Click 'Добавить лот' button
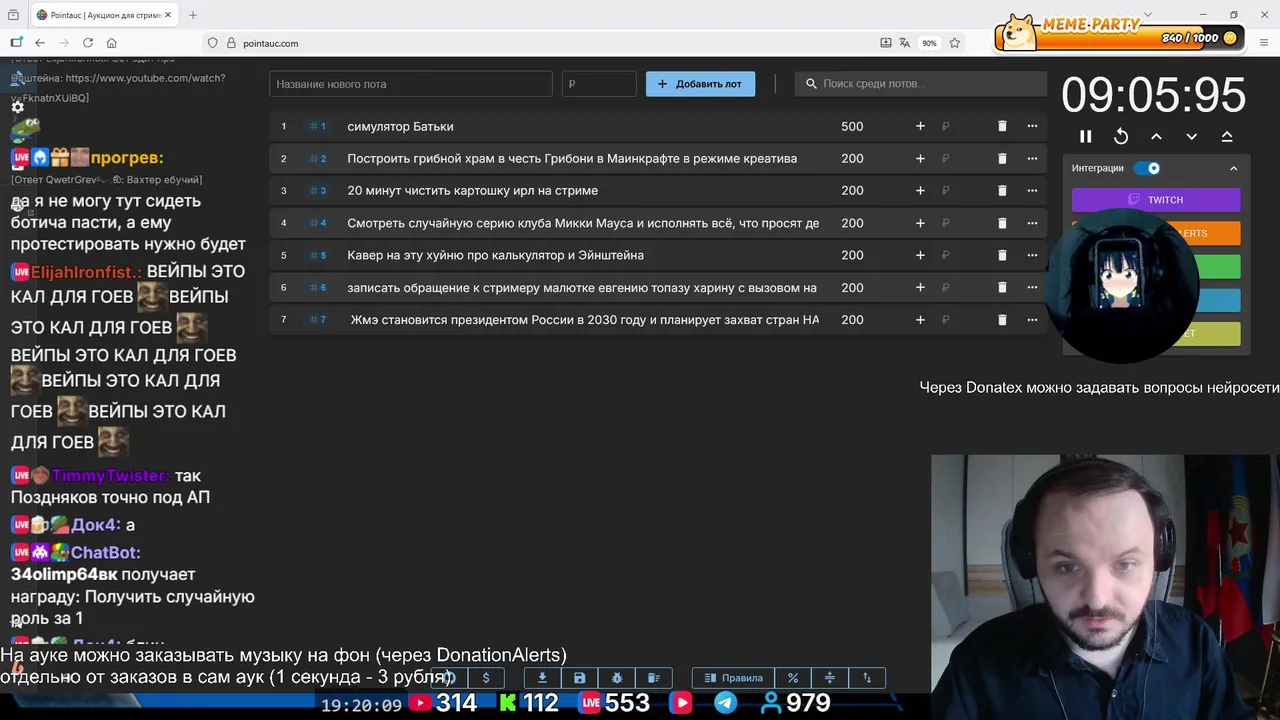The image size is (1280, 720). pyautogui.click(x=700, y=84)
